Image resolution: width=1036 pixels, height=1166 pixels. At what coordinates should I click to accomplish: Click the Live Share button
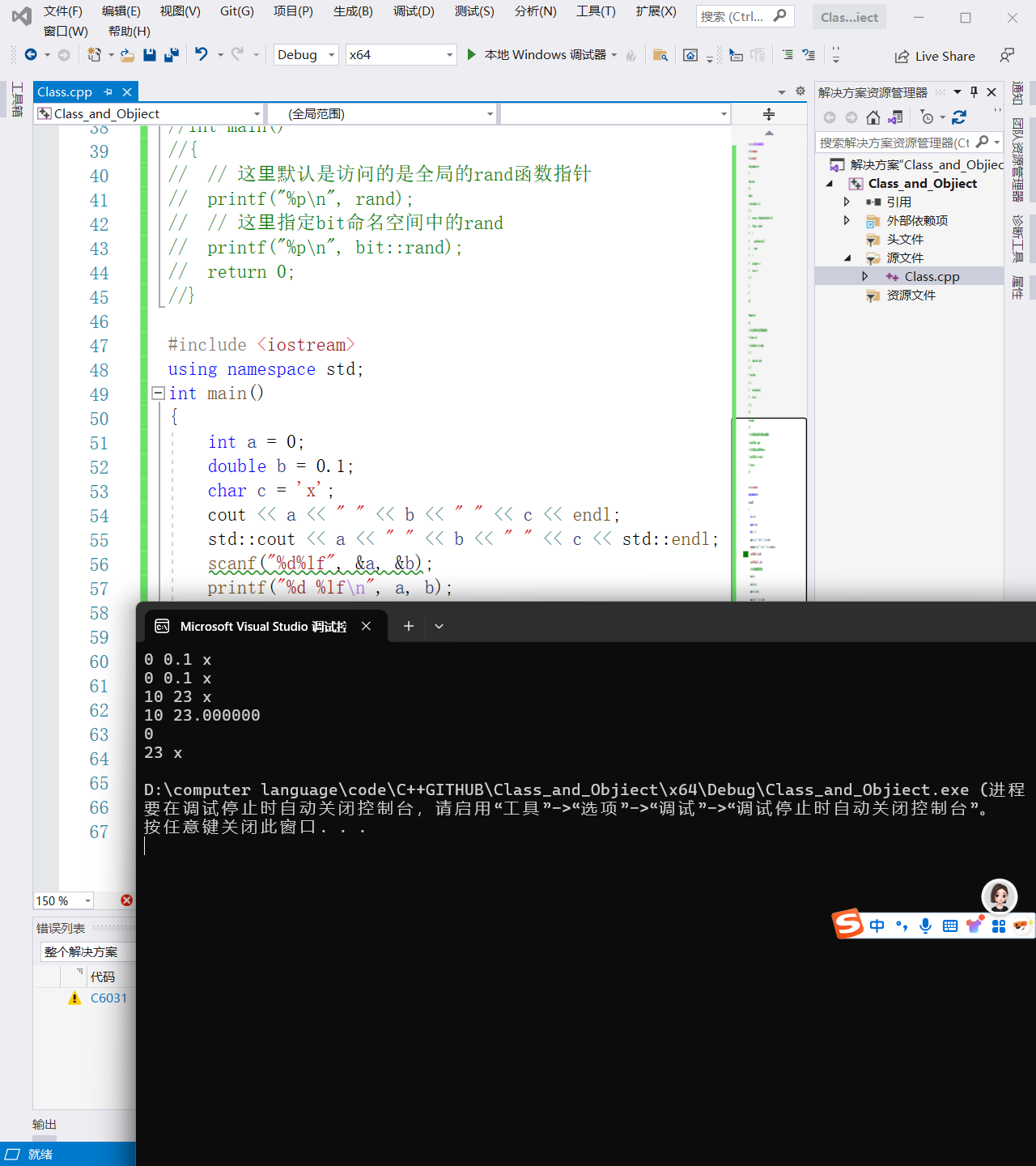pos(935,56)
